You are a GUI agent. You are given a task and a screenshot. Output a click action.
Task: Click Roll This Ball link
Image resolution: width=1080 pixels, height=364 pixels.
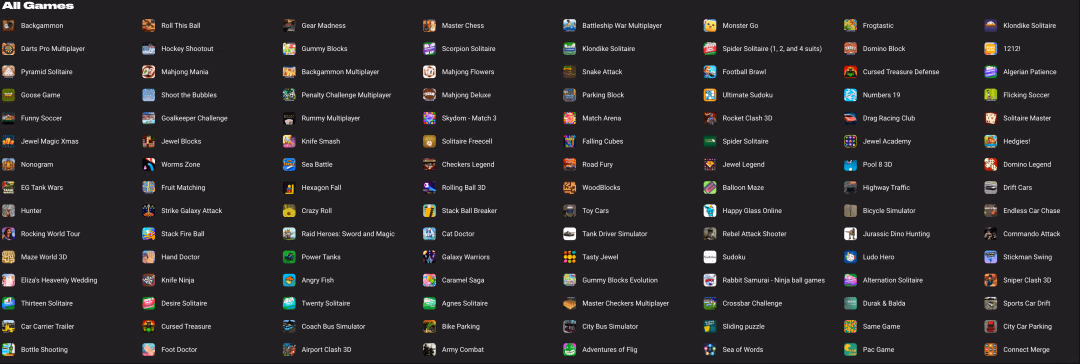181,26
